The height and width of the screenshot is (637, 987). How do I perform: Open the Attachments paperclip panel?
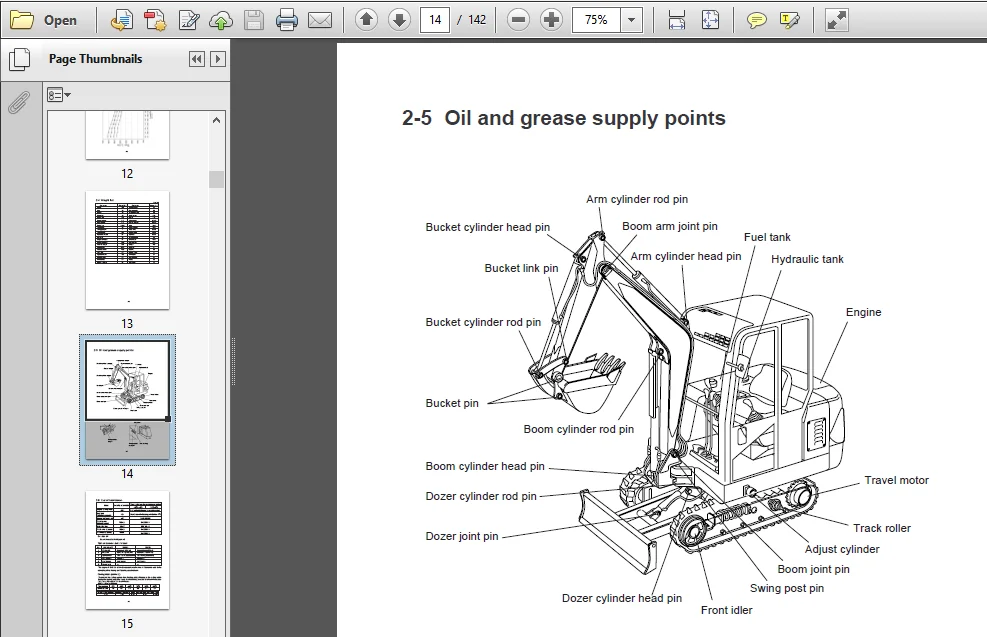pos(19,103)
